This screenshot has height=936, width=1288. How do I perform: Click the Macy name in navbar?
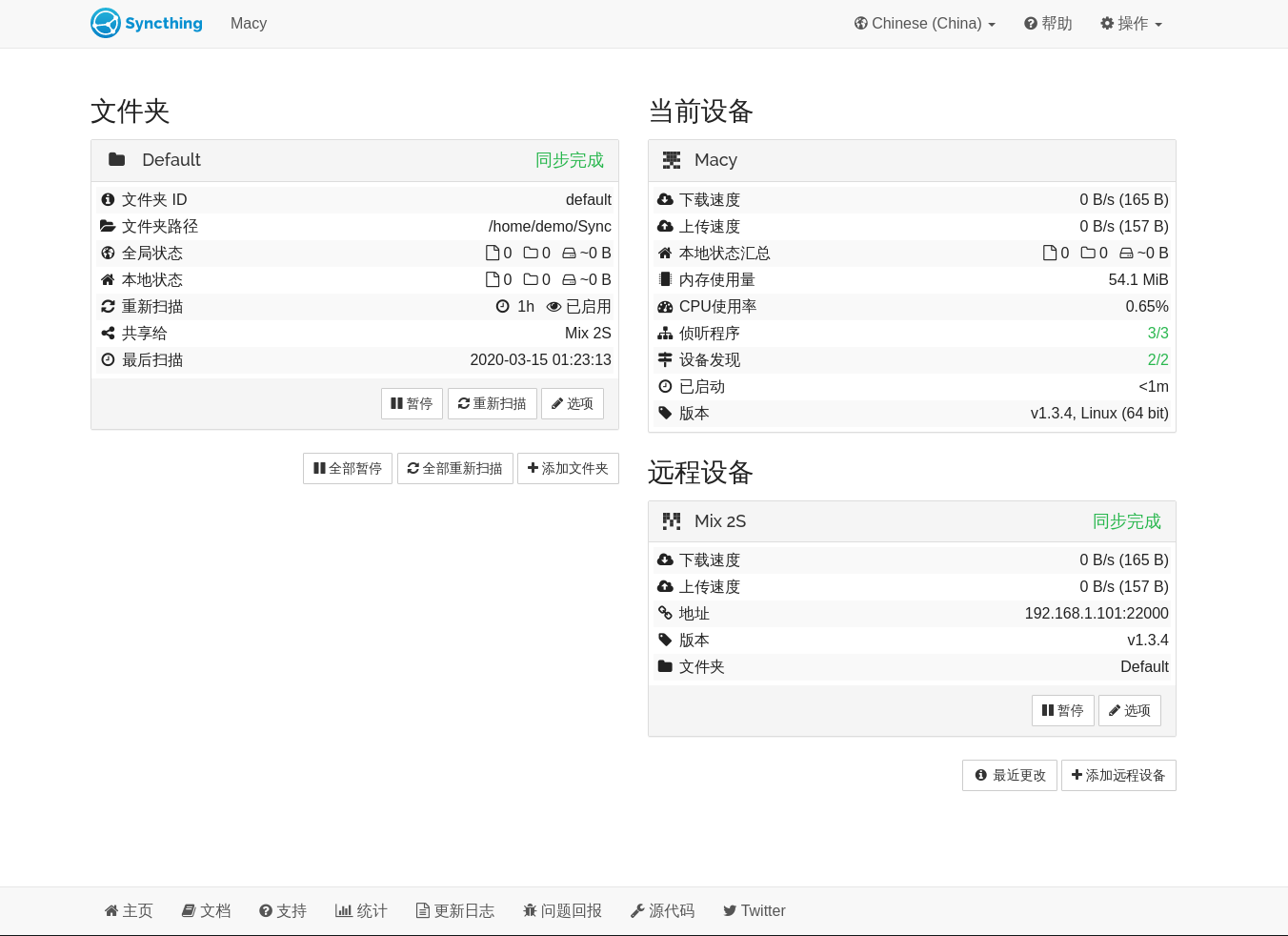click(249, 24)
